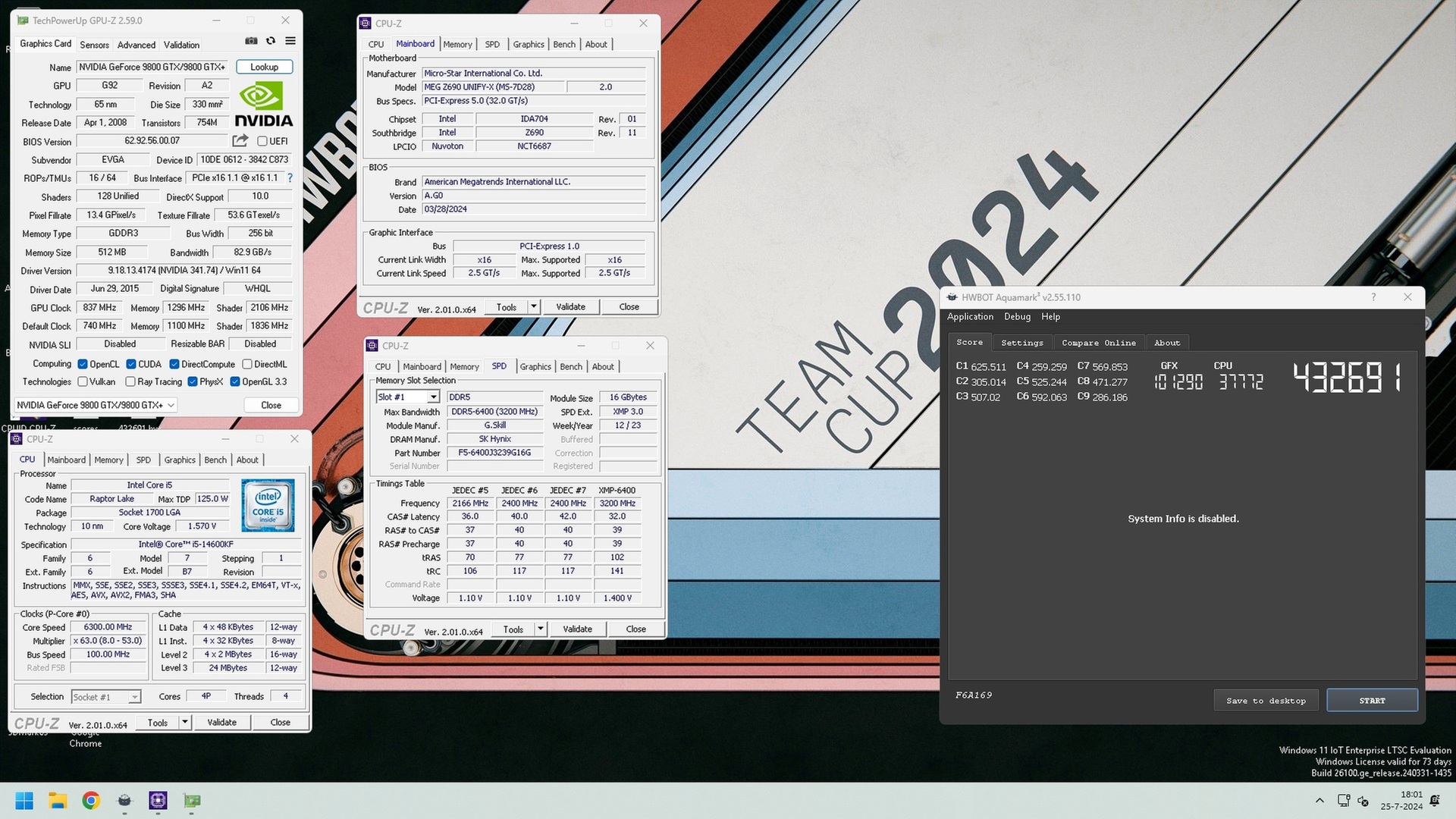Viewport: 1456px width, 819px height.
Task: Open CPU-Z from the taskbar
Action: coord(158,801)
